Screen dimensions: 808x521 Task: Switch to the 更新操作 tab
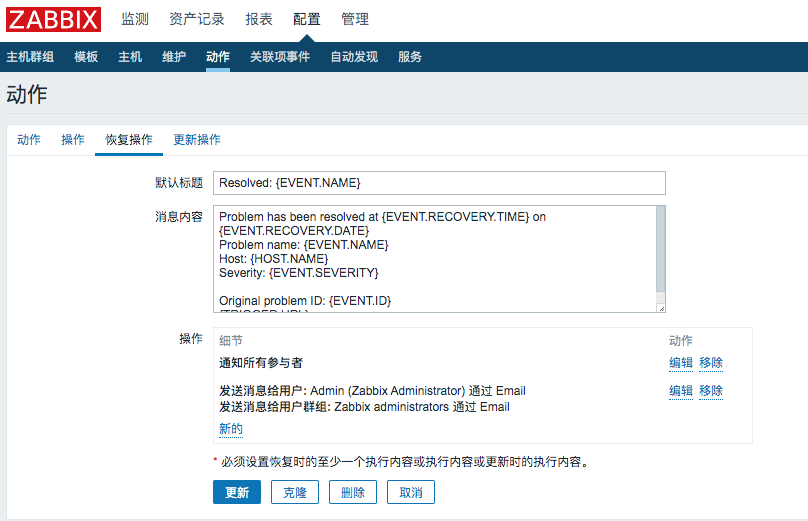197,140
